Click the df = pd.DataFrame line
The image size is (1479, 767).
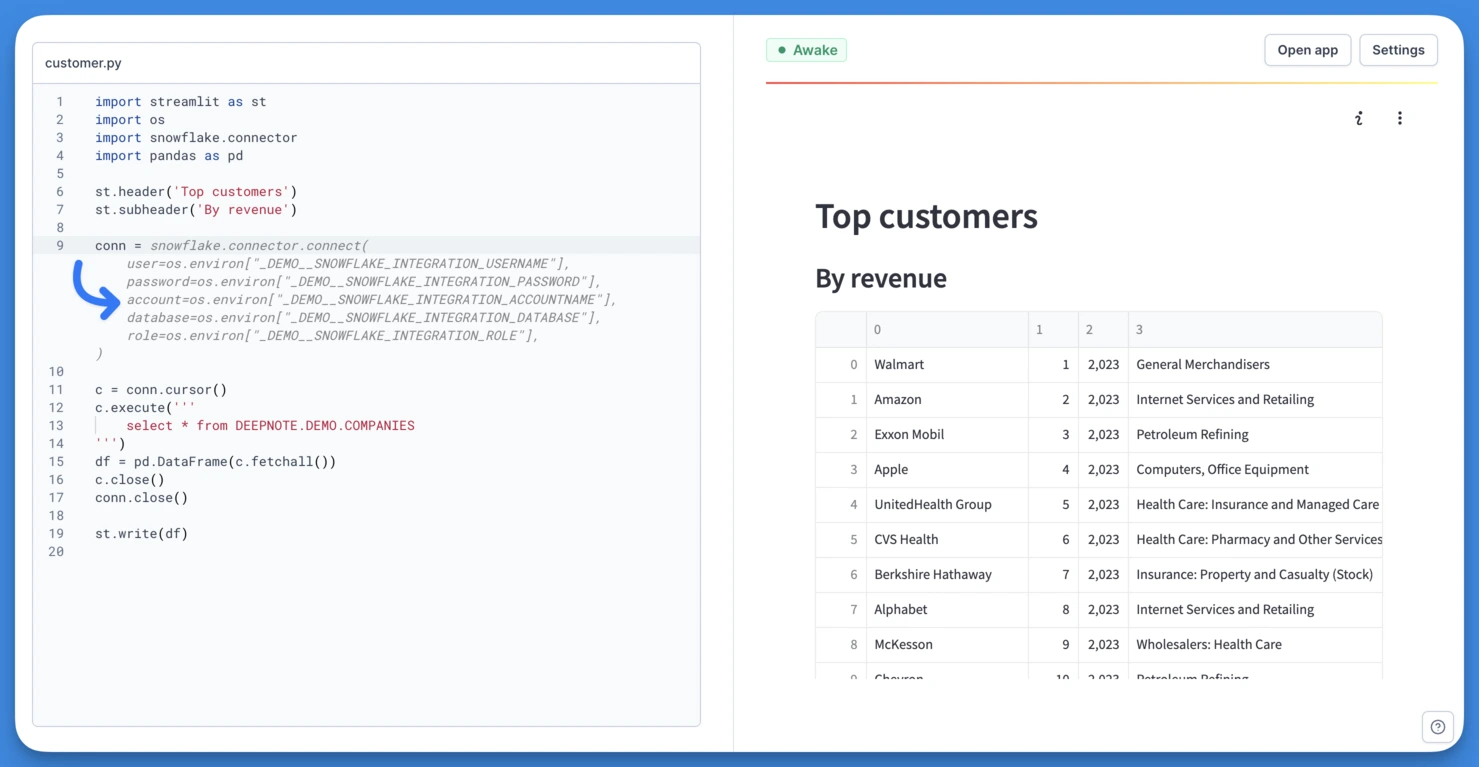click(x=215, y=461)
